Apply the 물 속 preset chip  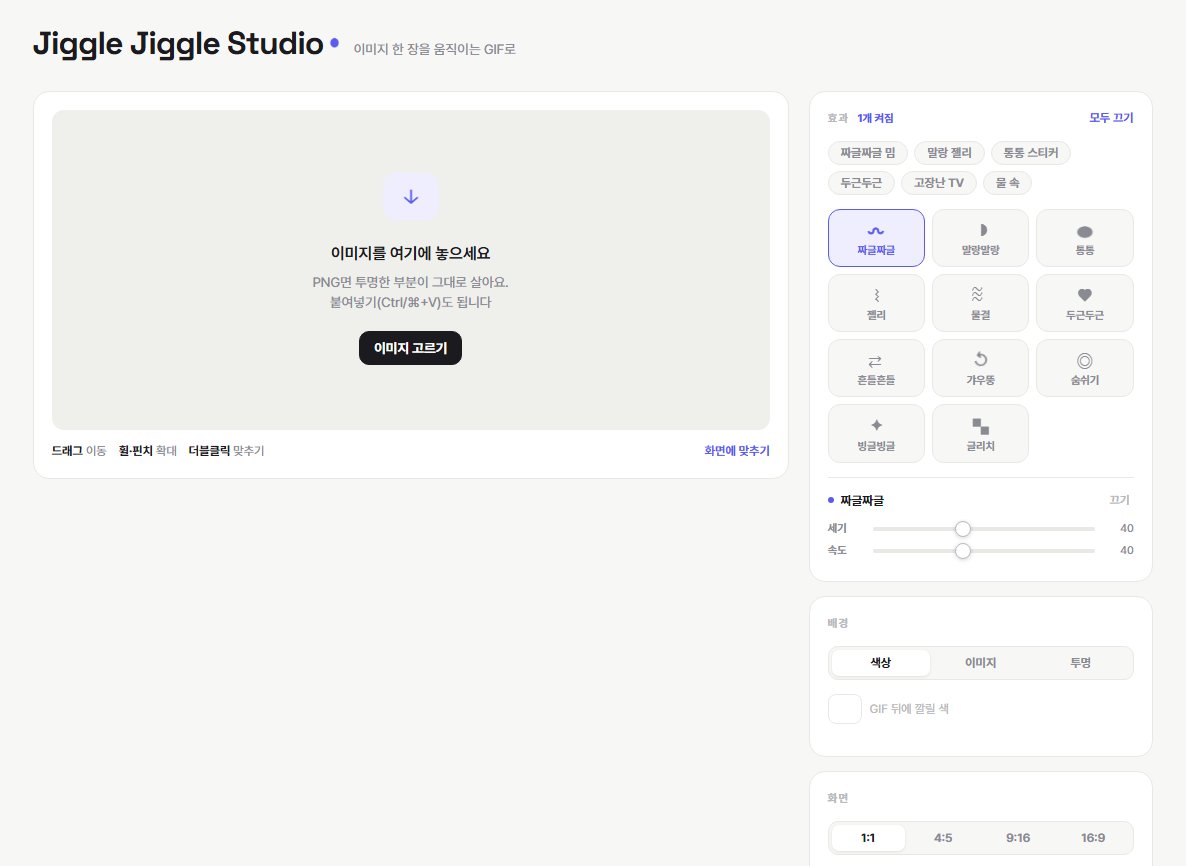point(1007,183)
